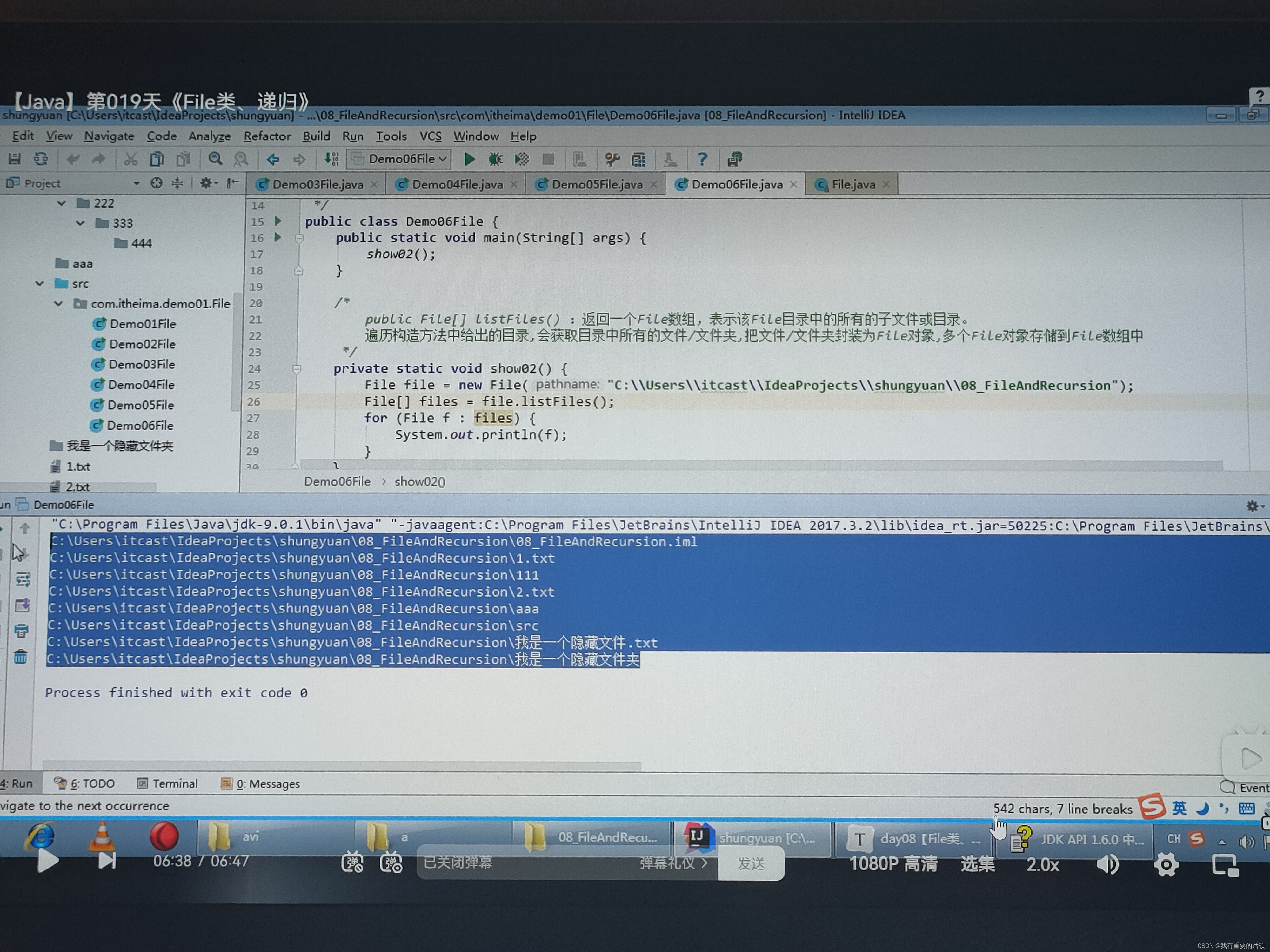Screen dimensions: 1270x952
Task: Open the VCS menu
Action: pyautogui.click(x=431, y=136)
